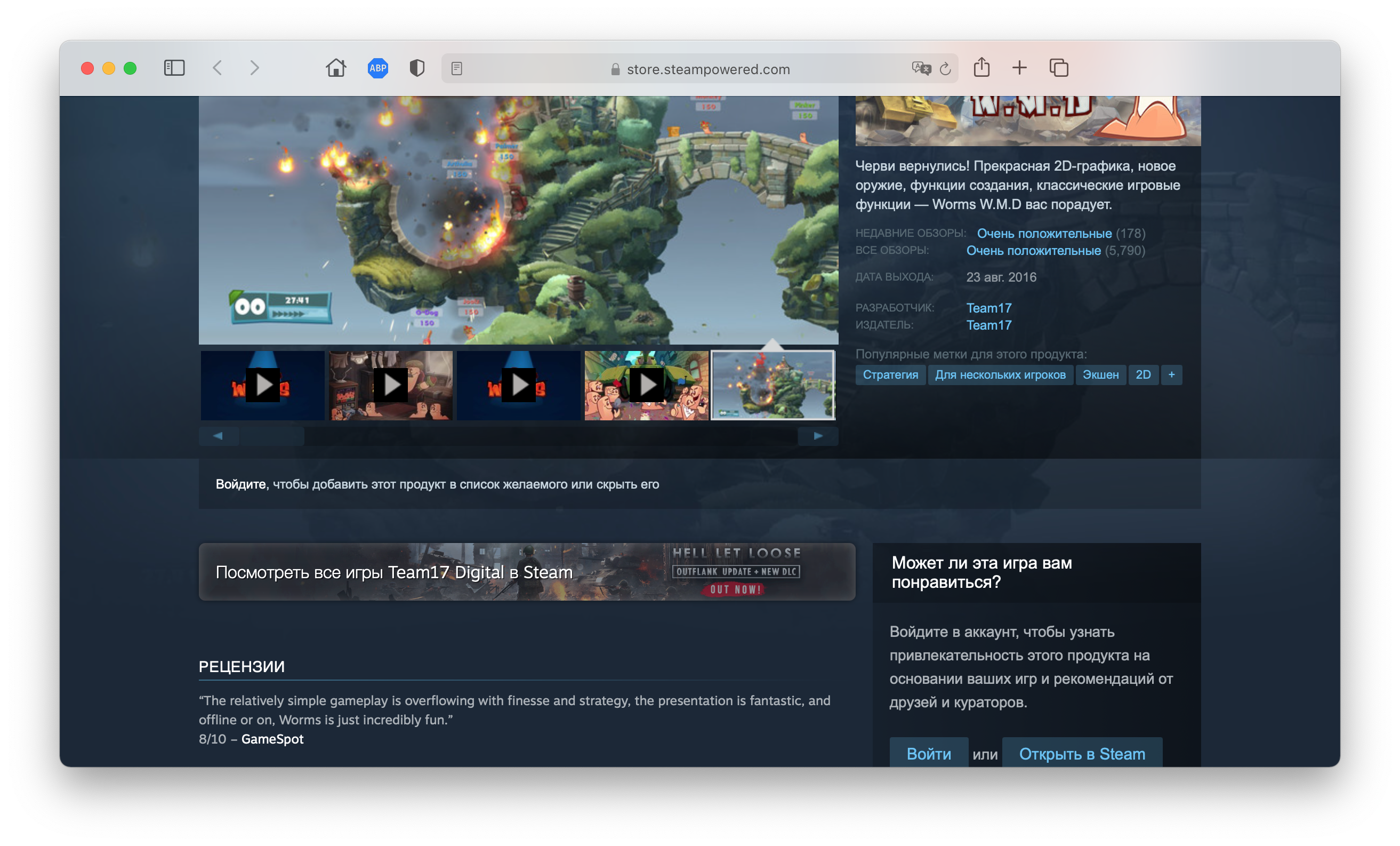
Task: Slide media strip right with arrow
Action: pyautogui.click(x=818, y=436)
